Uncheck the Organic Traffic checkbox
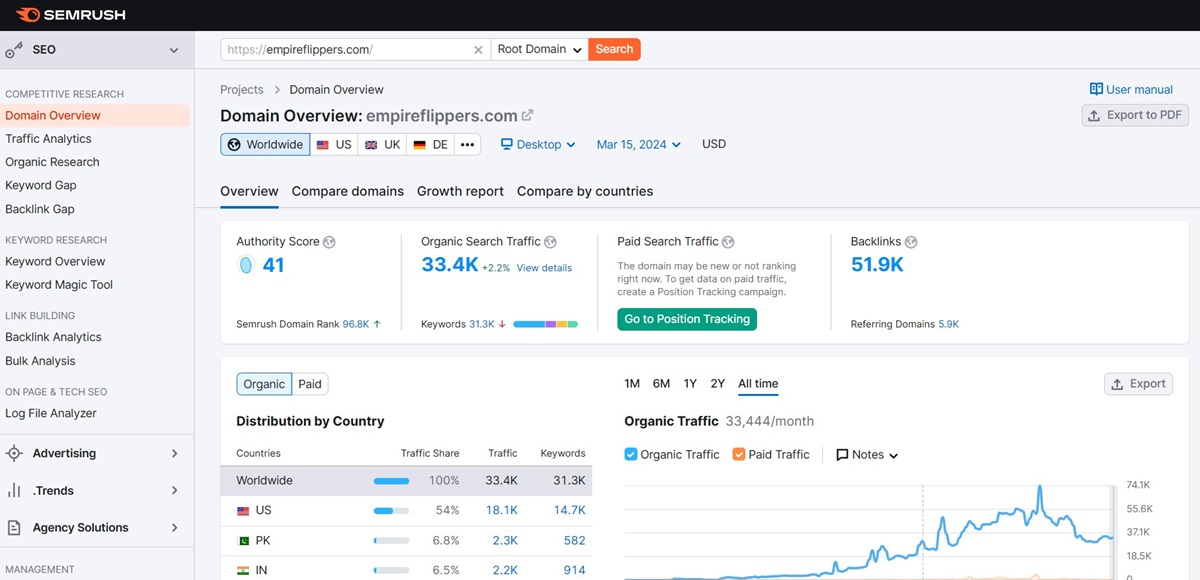1200x580 pixels. [x=631, y=454]
